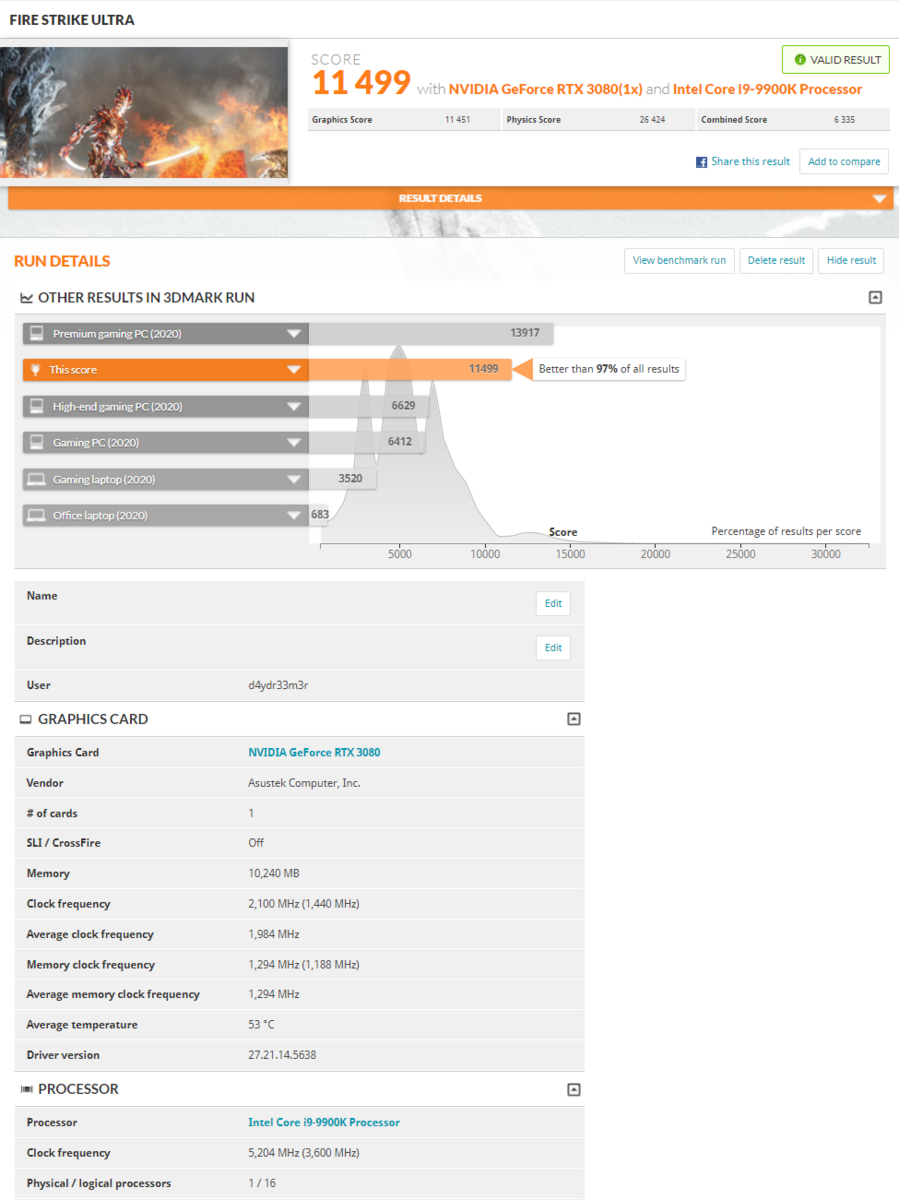Click Share this result link
Viewport: 899px width, 1200px height.
pos(750,162)
